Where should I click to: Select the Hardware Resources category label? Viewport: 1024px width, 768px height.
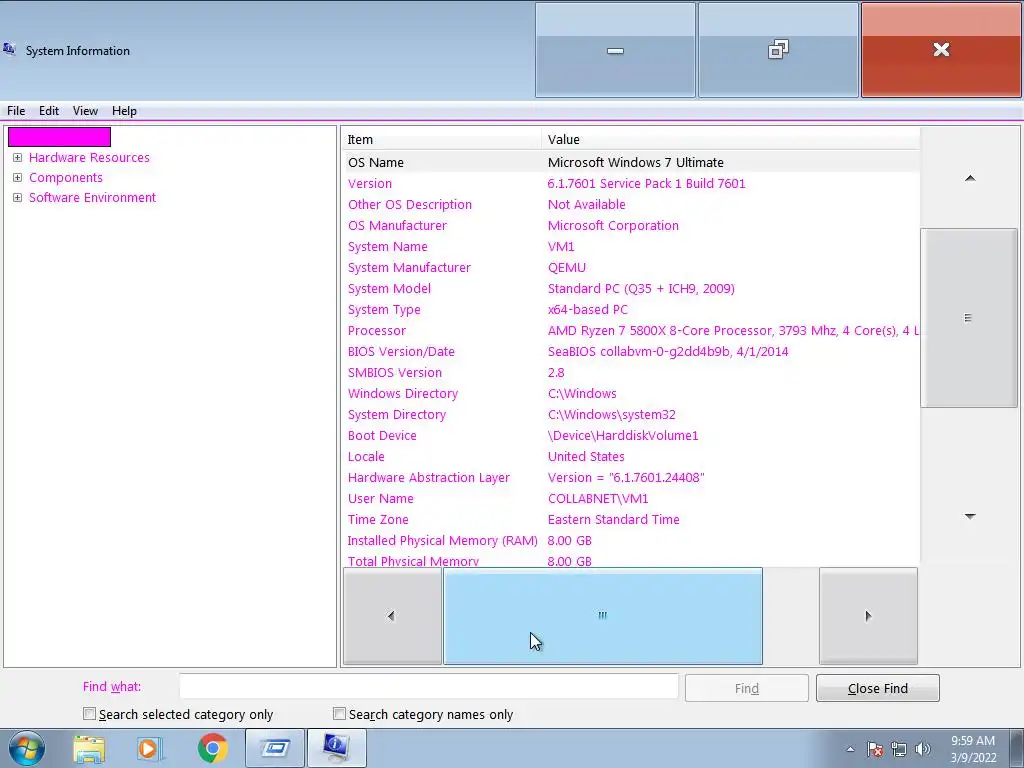89,157
